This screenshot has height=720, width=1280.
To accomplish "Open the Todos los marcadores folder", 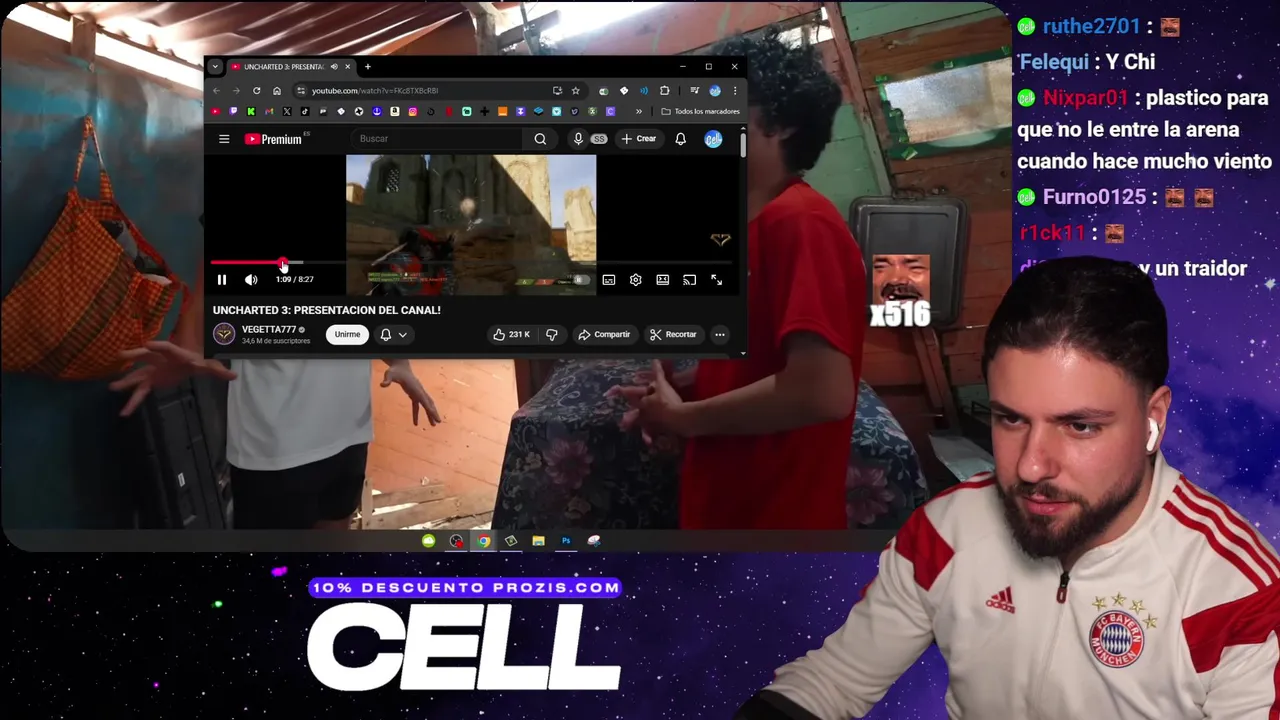I will pos(701,111).
